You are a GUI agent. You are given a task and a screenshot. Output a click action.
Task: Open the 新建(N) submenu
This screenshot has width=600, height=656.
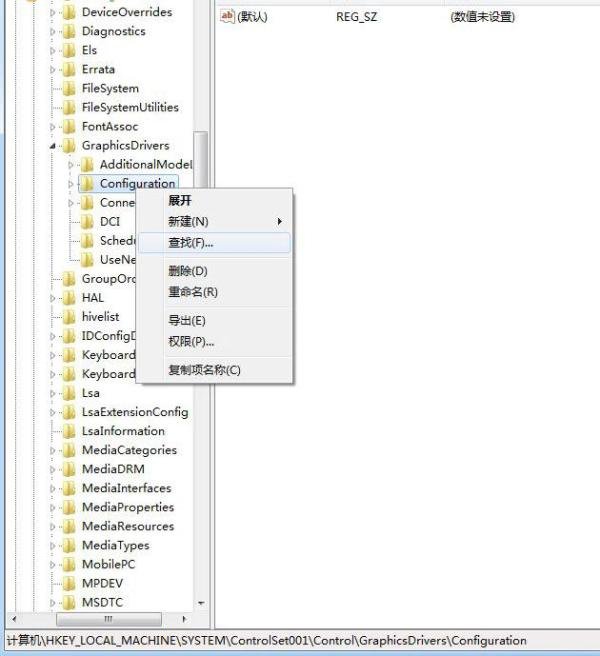tap(214, 221)
